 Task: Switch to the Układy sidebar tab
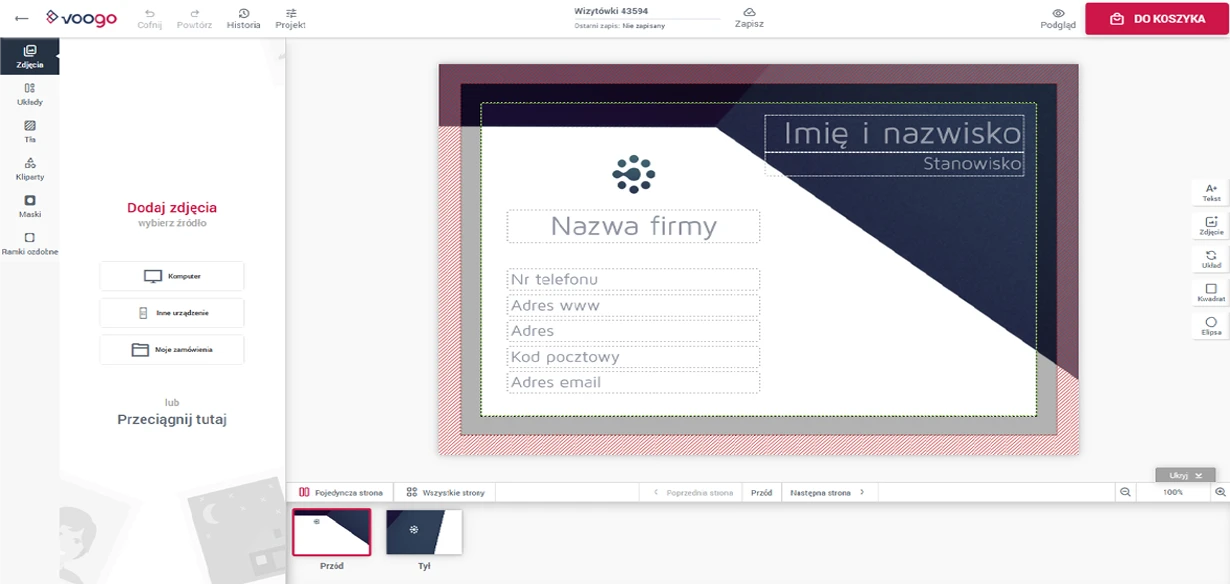[x=29, y=94]
